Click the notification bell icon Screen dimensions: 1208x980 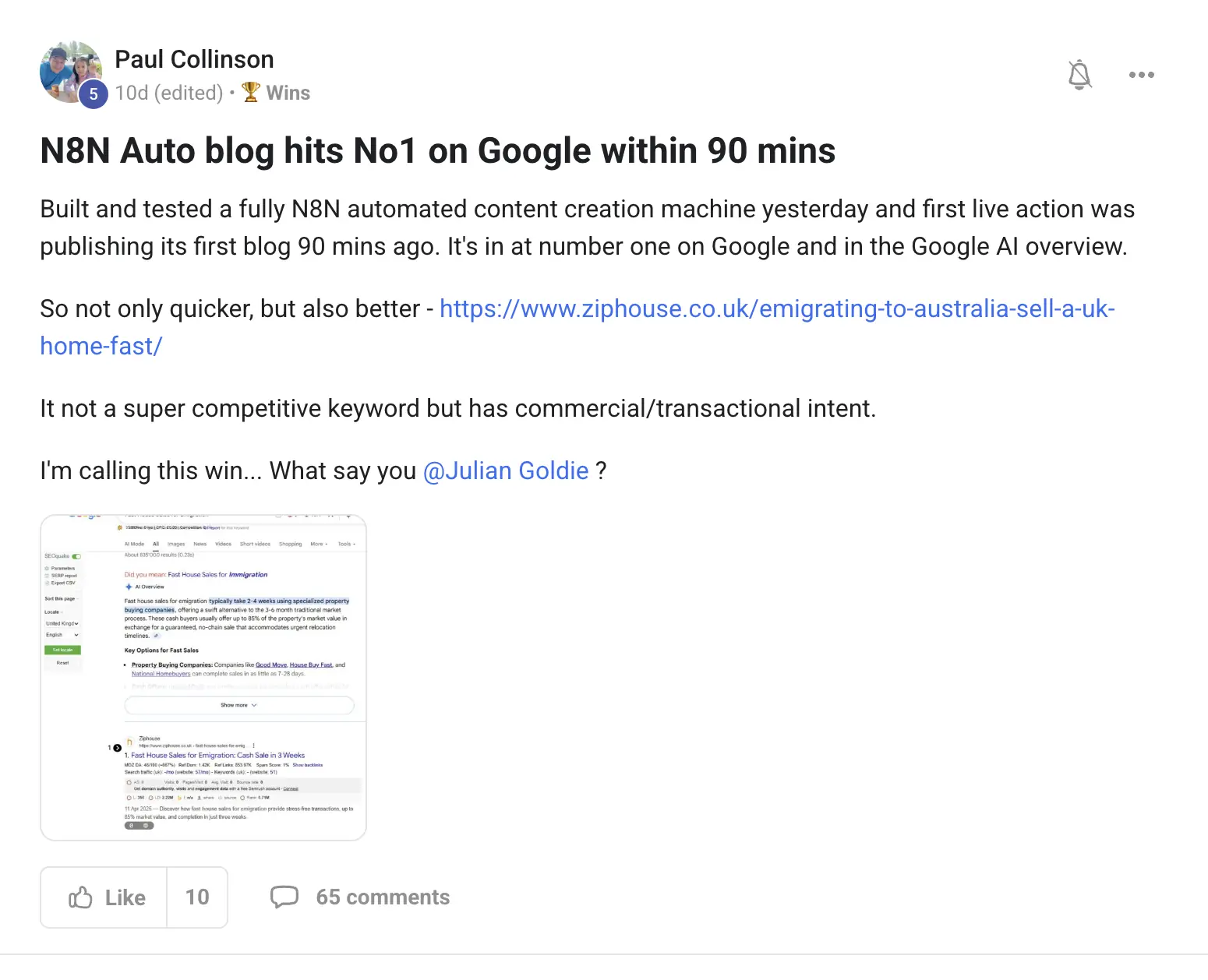(1079, 75)
